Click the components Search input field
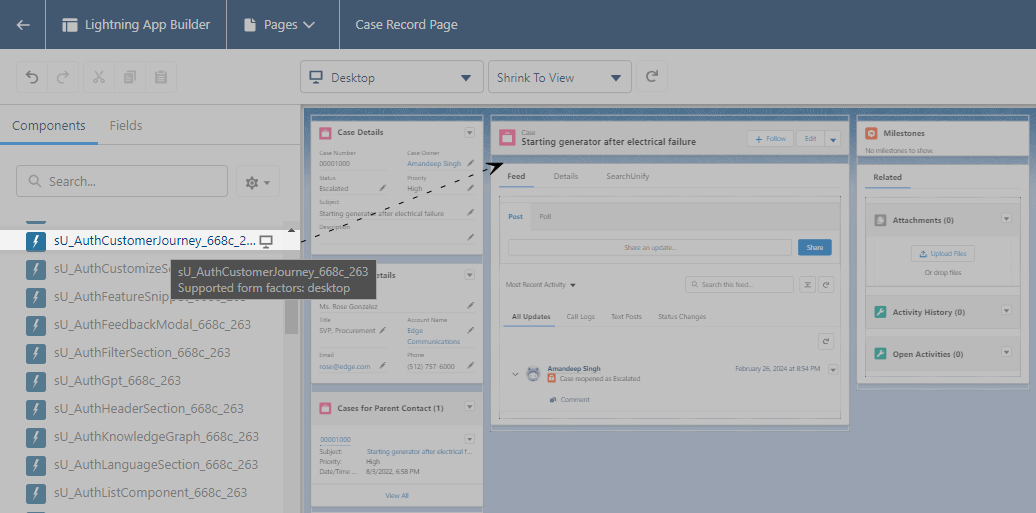The image size is (1036, 513). point(122,182)
